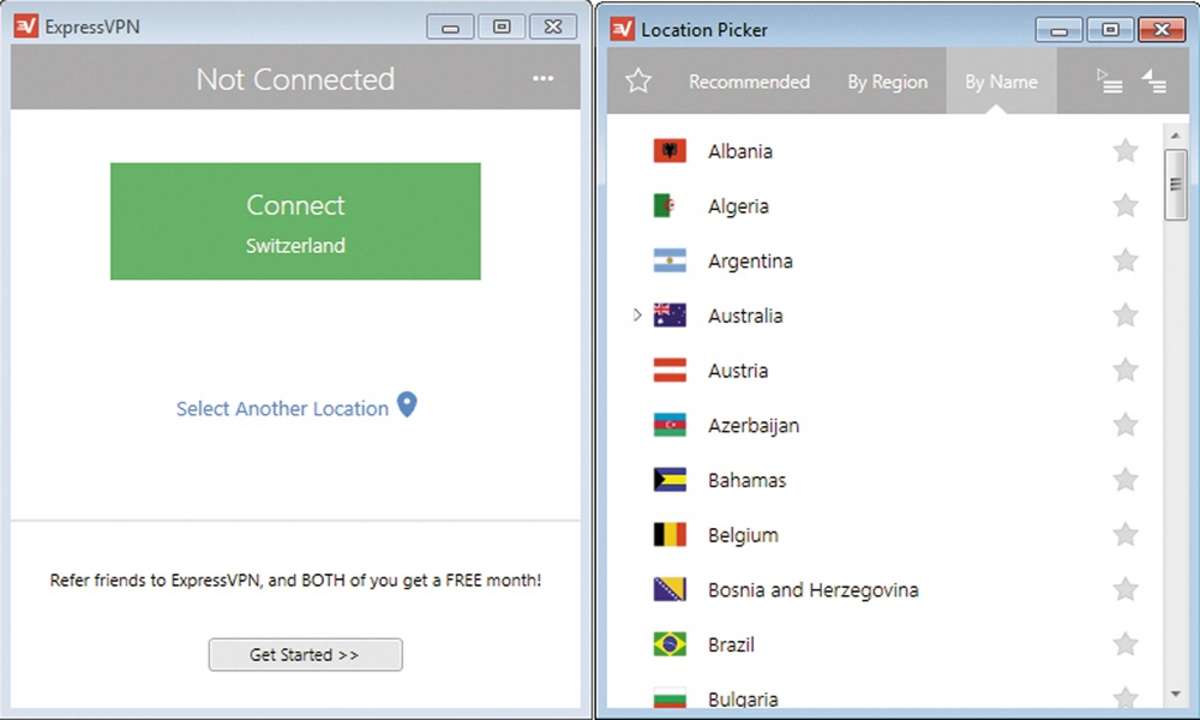
Task: Click the scroll down arrow in Location Picker
Action: click(x=1175, y=694)
